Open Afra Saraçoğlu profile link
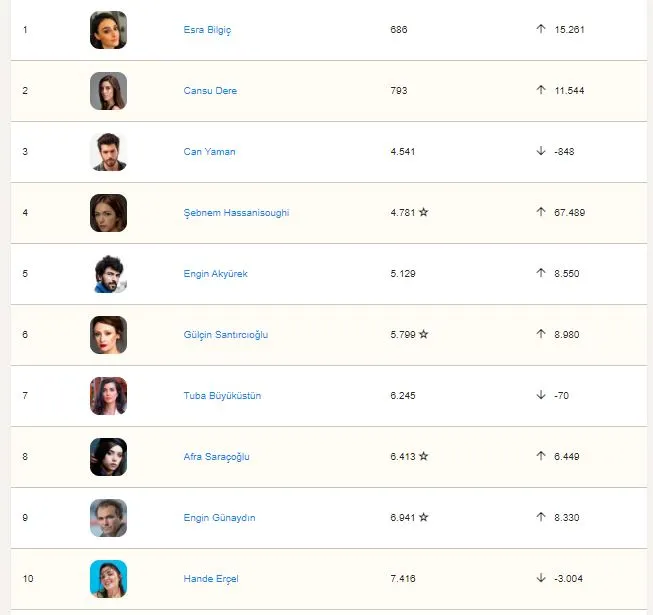Viewport: 653px width, 615px height. coord(217,457)
